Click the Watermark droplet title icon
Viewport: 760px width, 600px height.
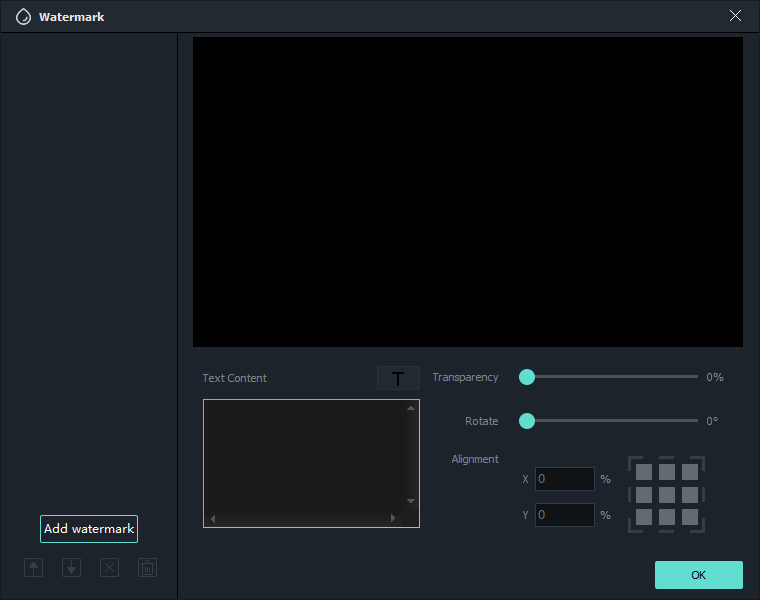click(x=23, y=16)
